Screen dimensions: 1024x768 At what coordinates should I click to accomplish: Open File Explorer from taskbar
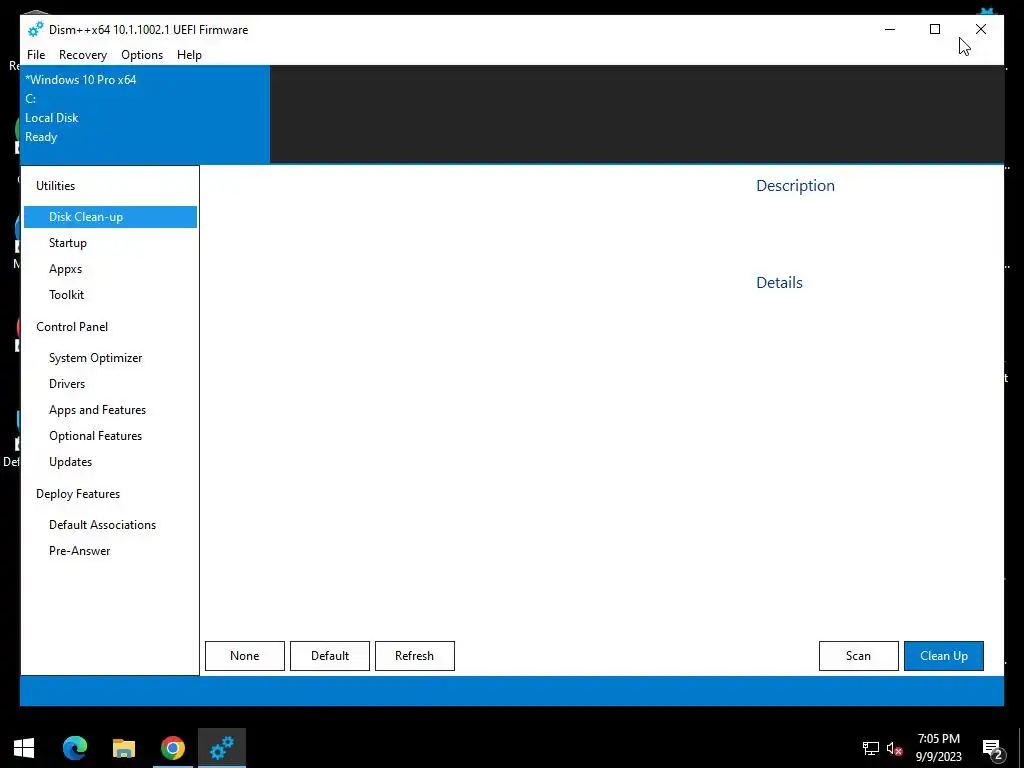pyautogui.click(x=123, y=748)
